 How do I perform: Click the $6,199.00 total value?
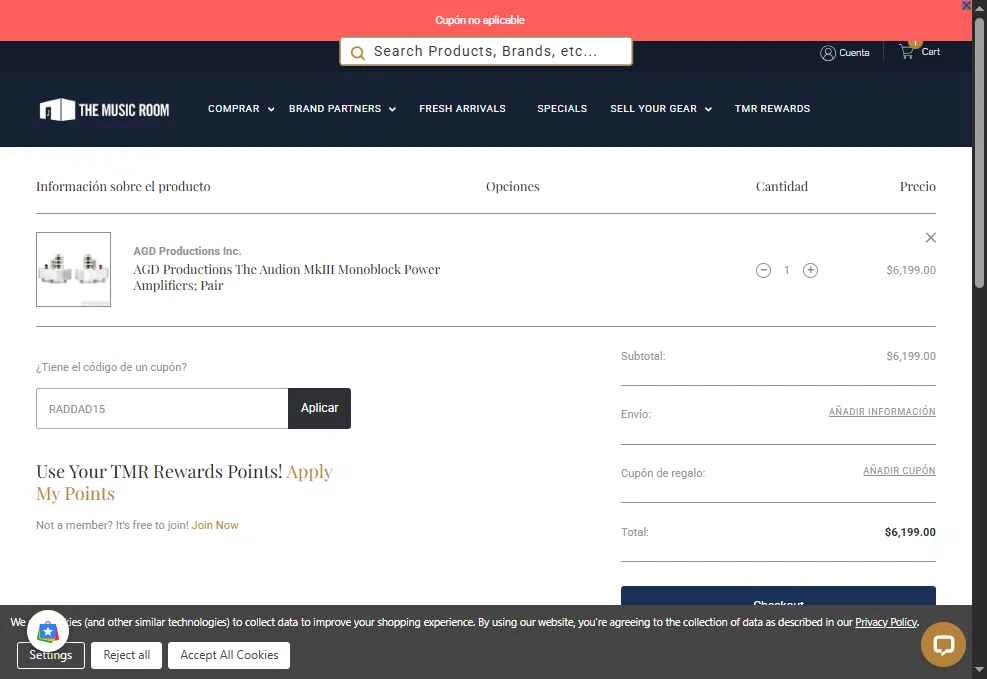(x=910, y=532)
